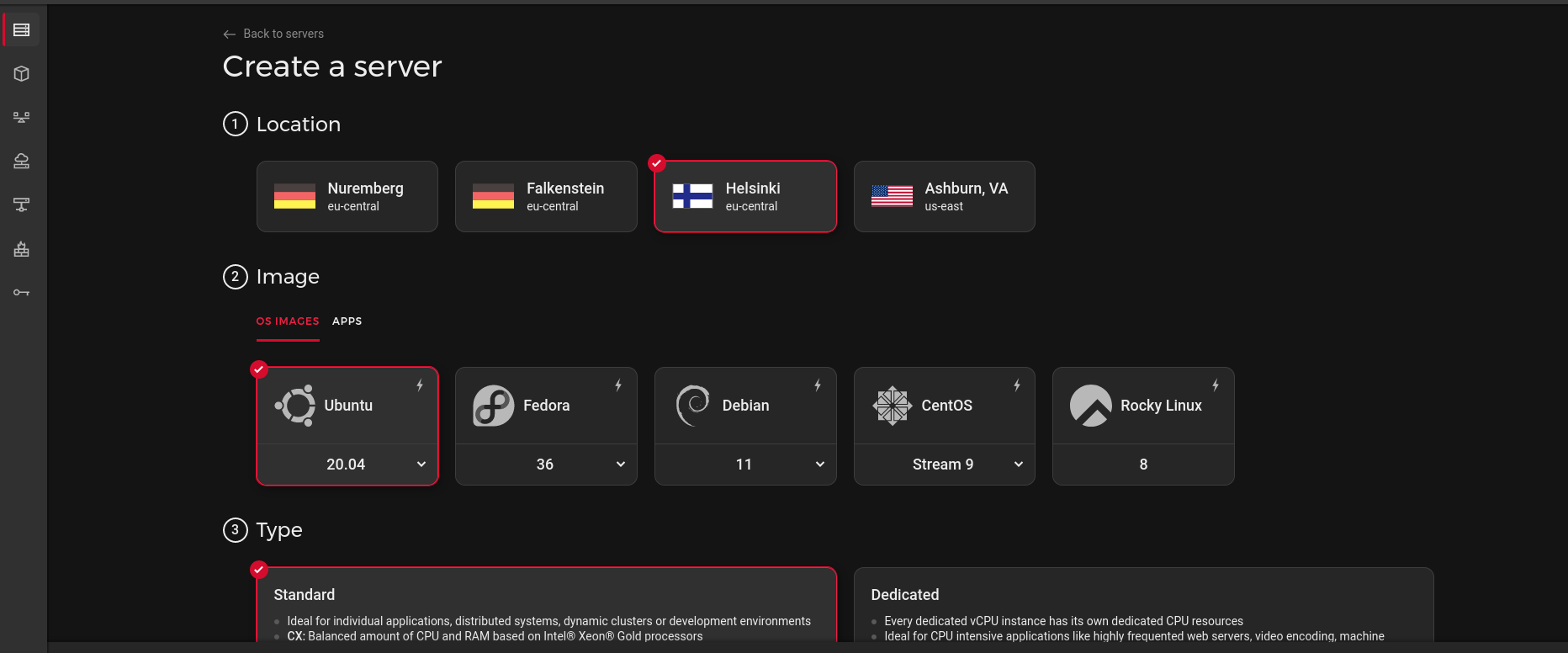The image size is (1568, 653).
Task: Select the Standard server type card
Action: tap(547, 606)
